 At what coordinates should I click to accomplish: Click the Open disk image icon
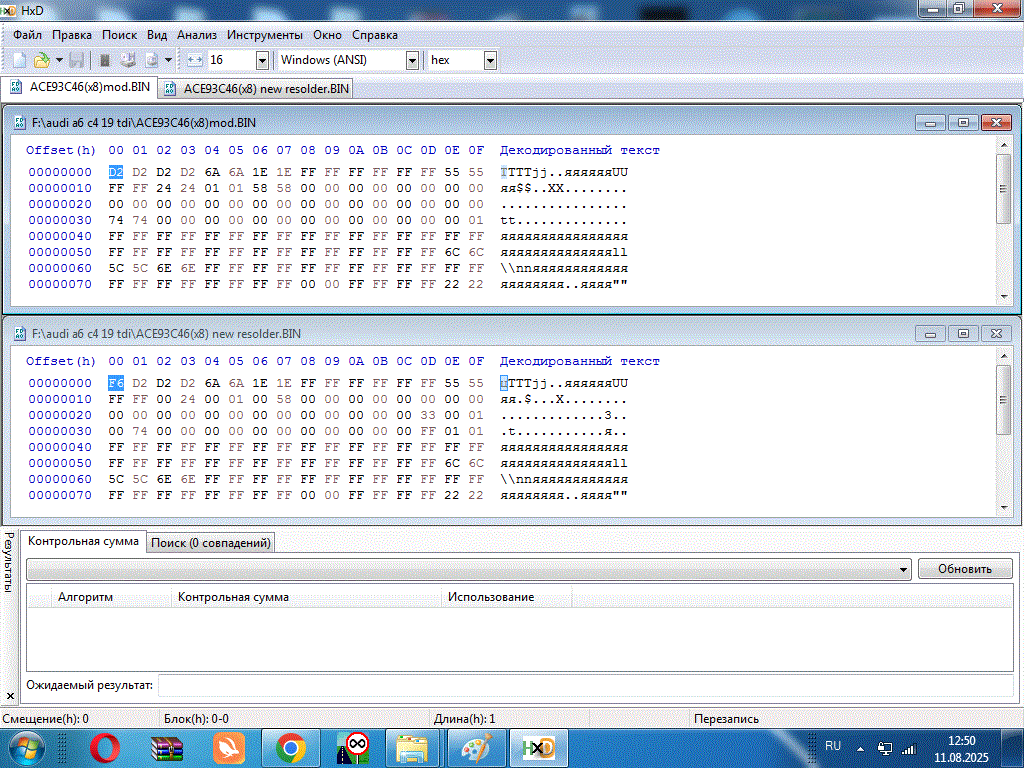point(152,60)
